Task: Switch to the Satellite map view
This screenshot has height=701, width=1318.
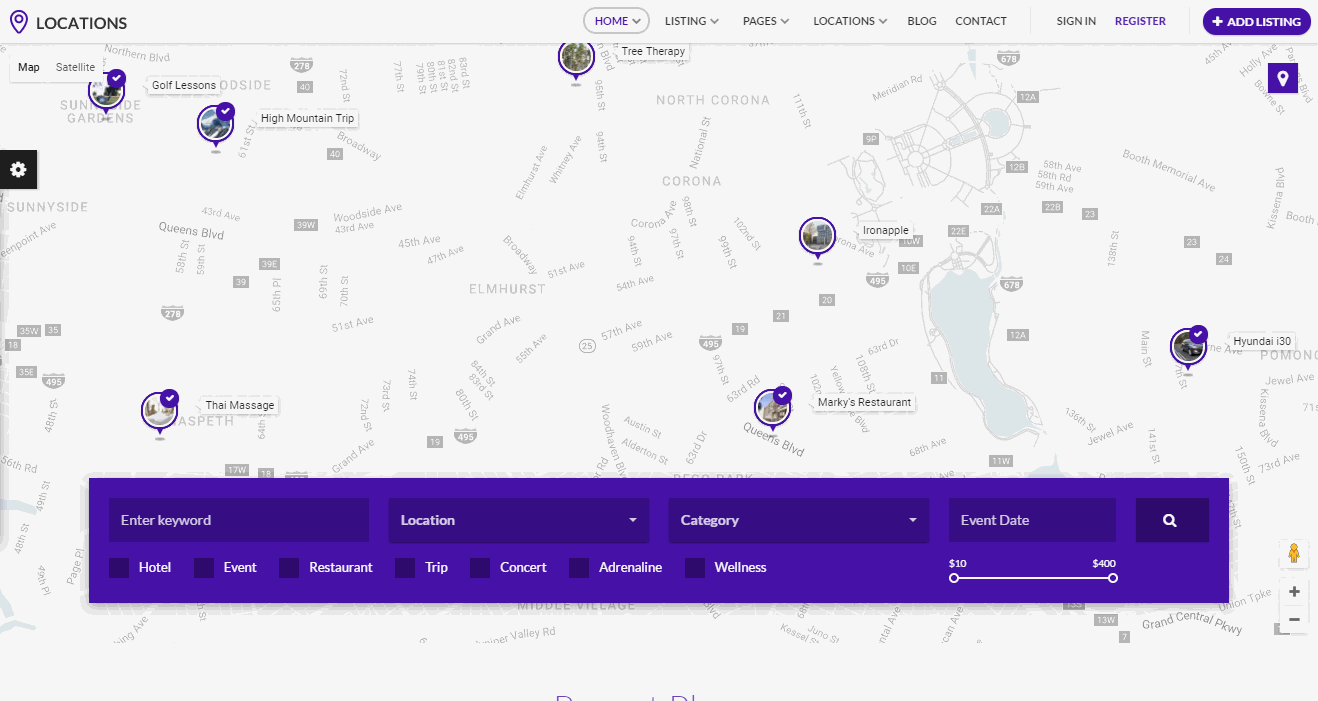Action: [75, 67]
